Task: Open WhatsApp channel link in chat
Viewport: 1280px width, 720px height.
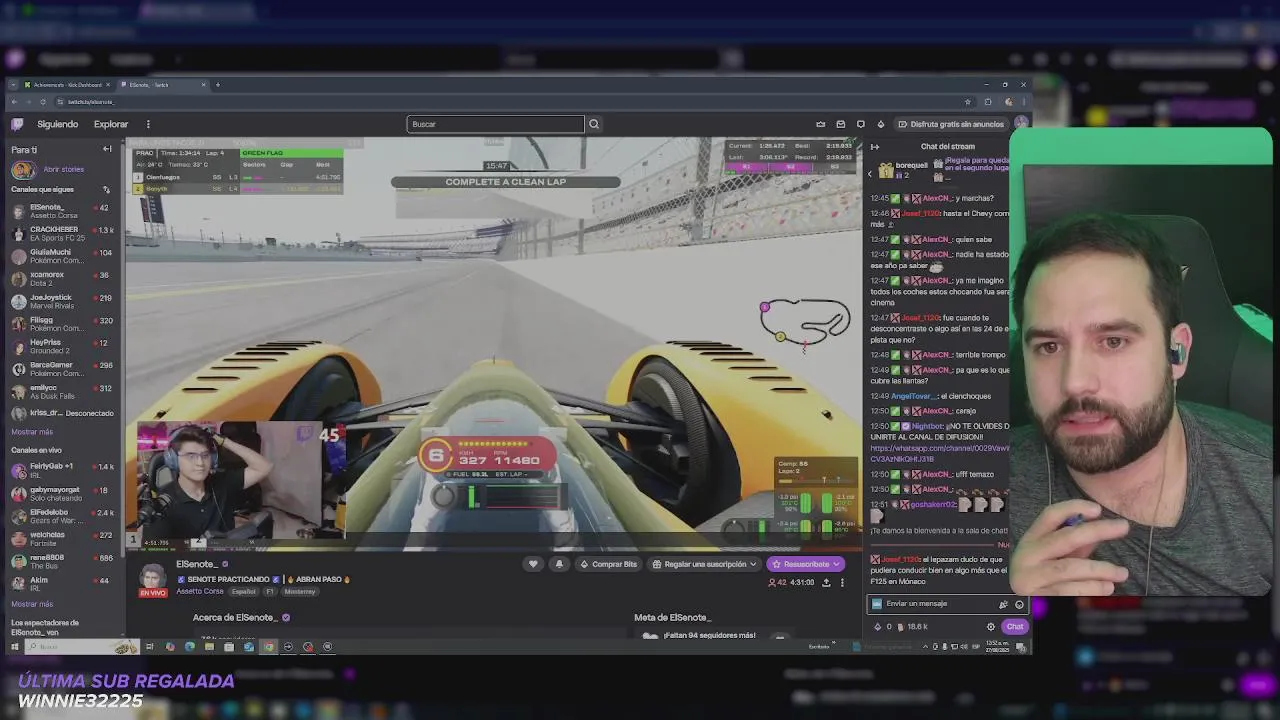Action: click(x=940, y=453)
